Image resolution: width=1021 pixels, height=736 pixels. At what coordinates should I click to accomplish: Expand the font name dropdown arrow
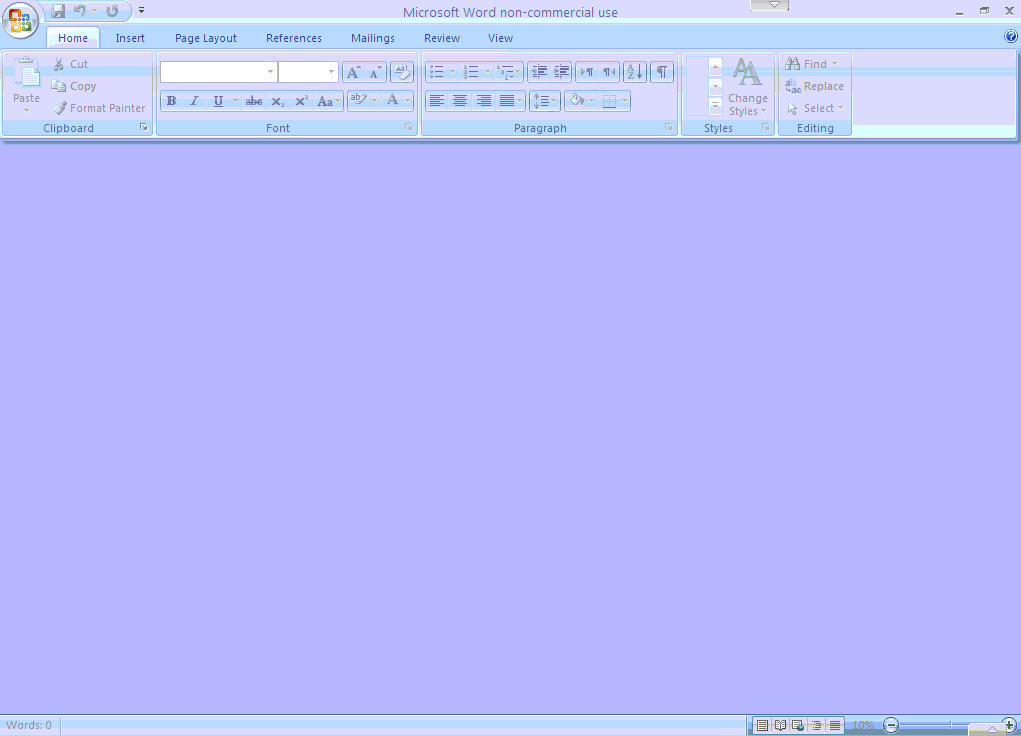pyautogui.click(x=270, y=72)
